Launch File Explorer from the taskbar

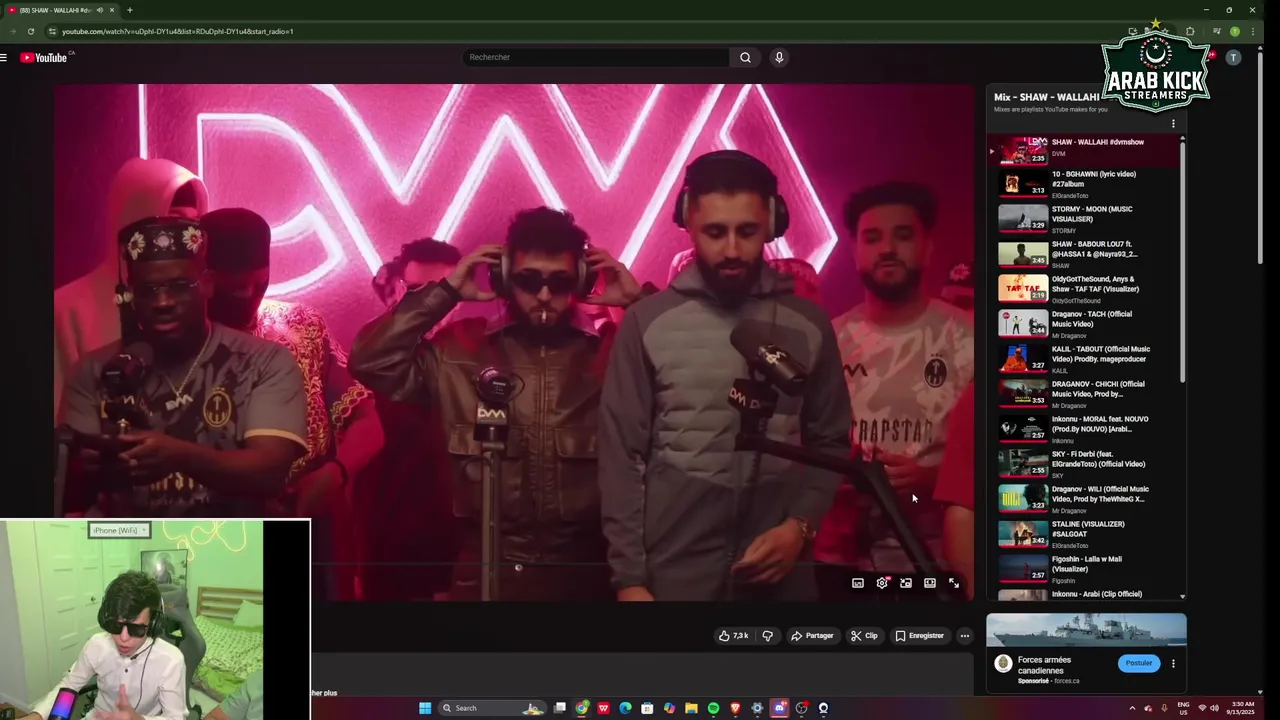691,708
